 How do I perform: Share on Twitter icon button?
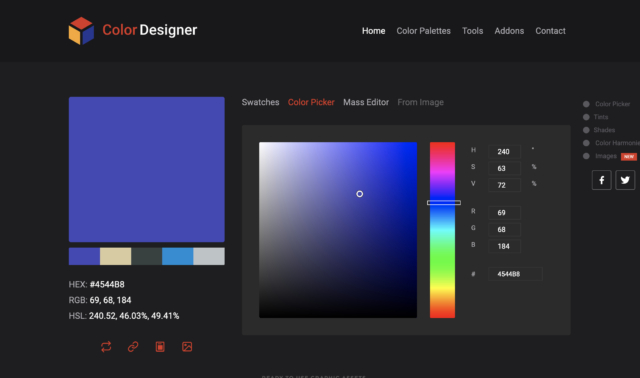pyautogui.click(x=625, y=180)
